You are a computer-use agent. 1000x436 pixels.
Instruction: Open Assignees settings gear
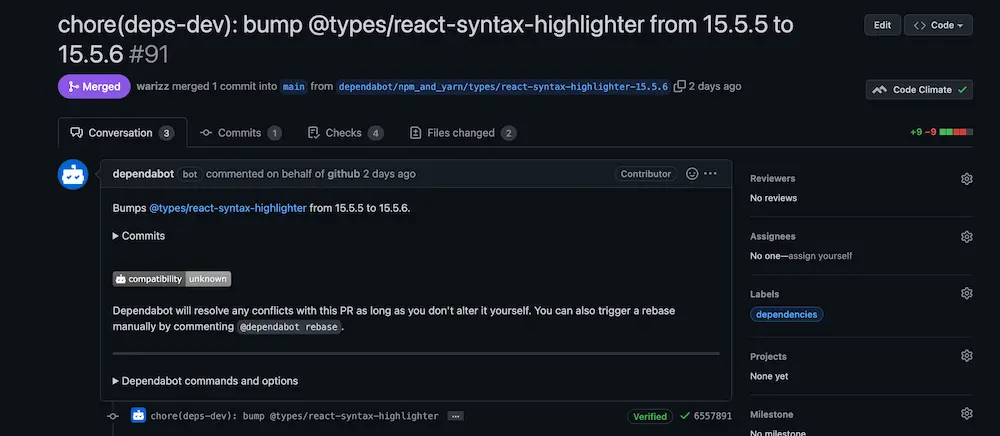(966, 236)
